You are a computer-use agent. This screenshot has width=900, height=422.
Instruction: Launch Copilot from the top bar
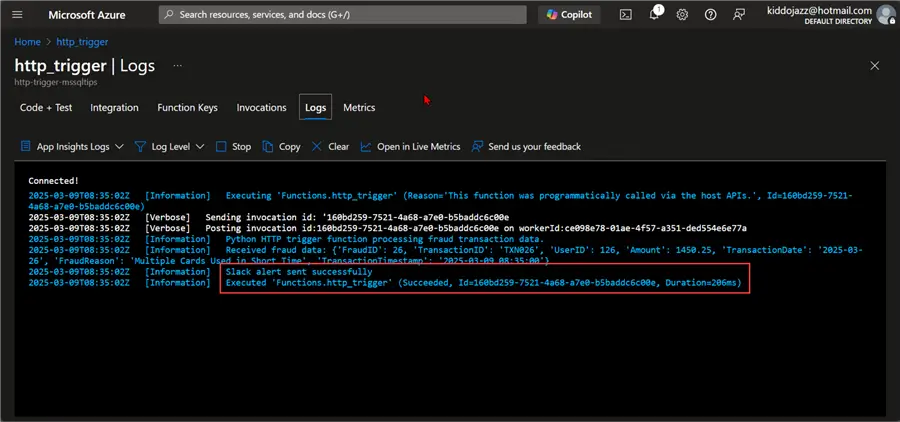click(x=569, y=15)
